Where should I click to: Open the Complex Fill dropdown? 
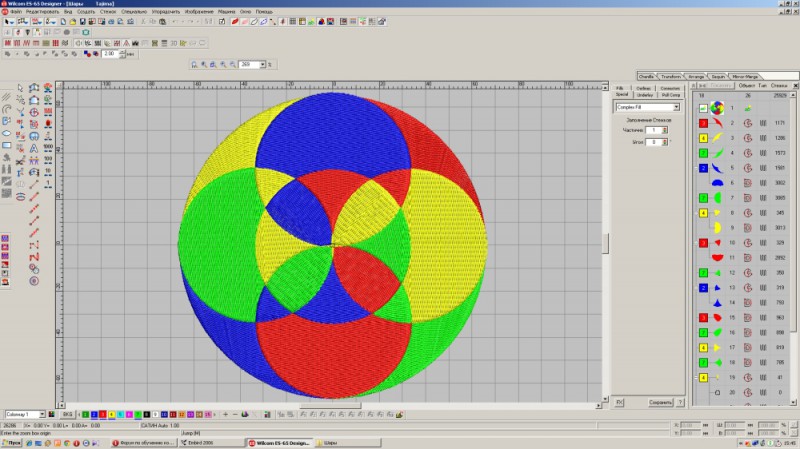[x=676, y=107]
